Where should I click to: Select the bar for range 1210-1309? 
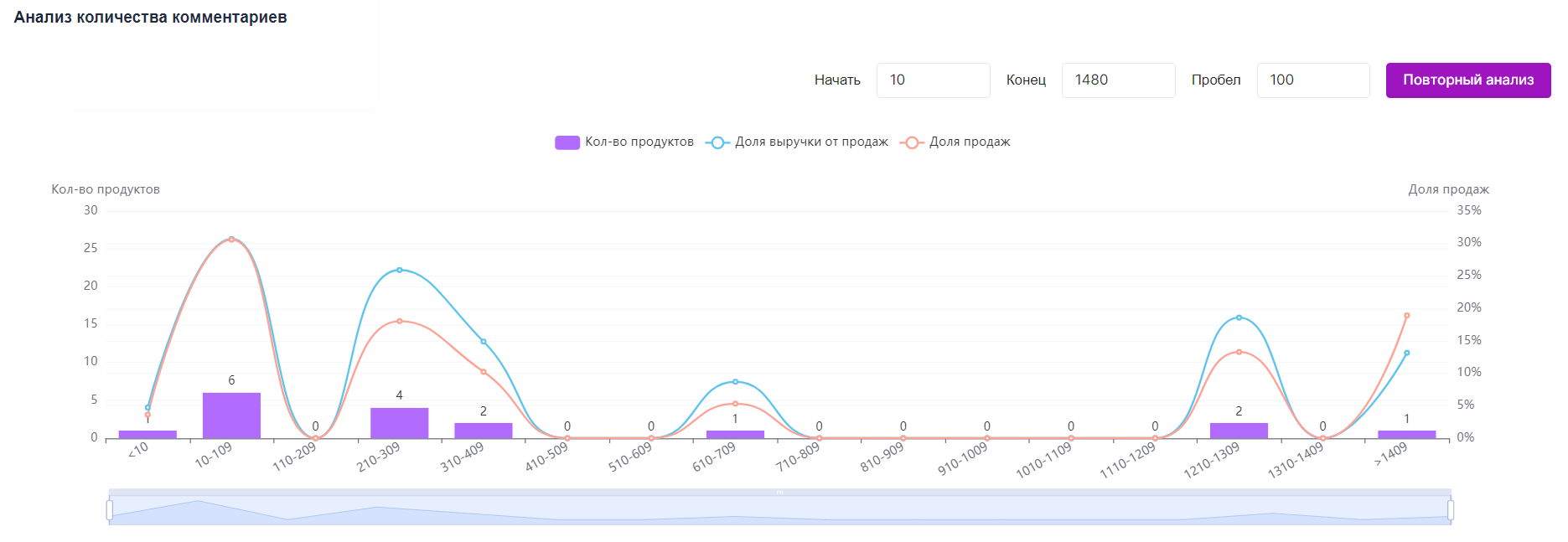(1239, 431)
